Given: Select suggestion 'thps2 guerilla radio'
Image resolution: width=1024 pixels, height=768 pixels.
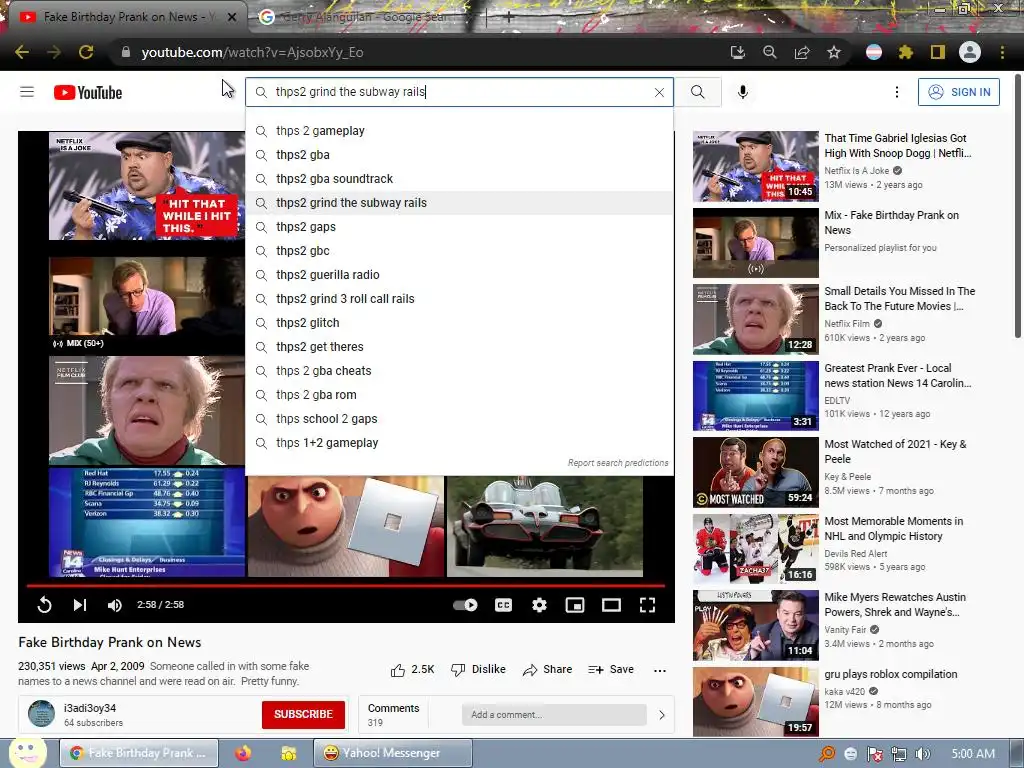Looking at the screenshot, I should click(x=460, y=275).
